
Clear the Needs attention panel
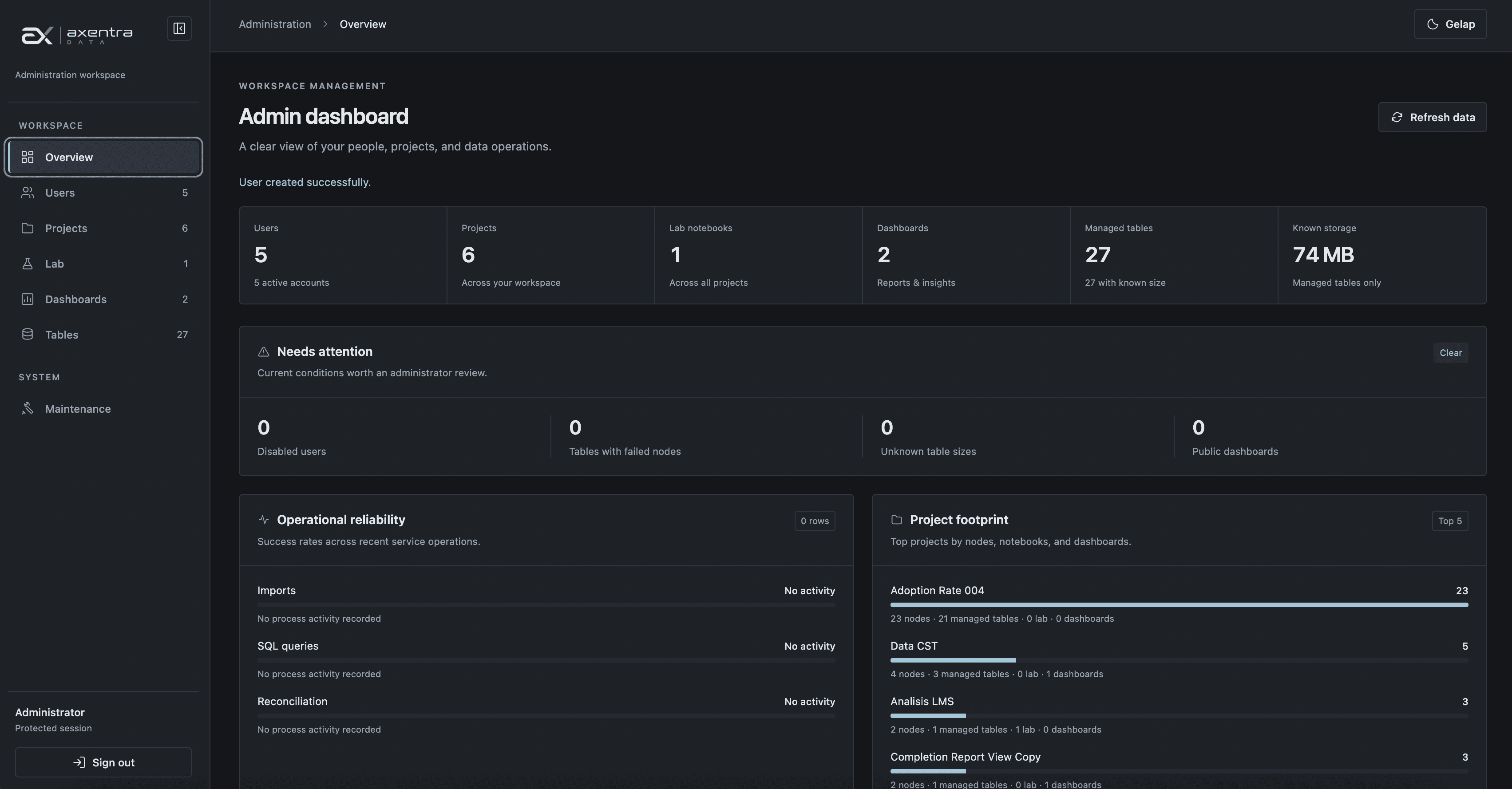click(1450, 352)
